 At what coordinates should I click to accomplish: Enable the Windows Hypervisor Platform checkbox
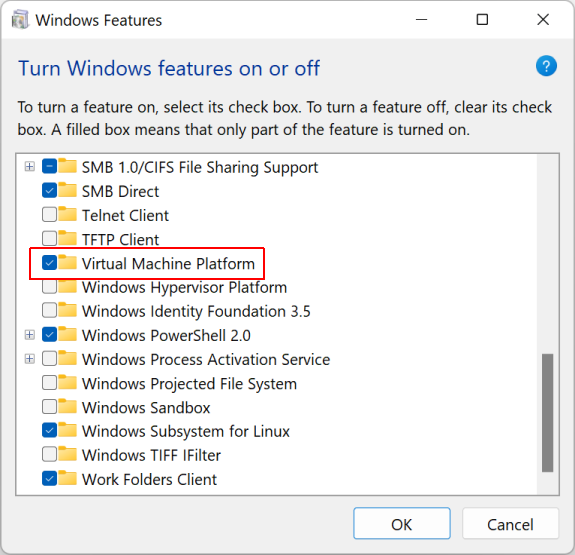[x=49, y=286]
